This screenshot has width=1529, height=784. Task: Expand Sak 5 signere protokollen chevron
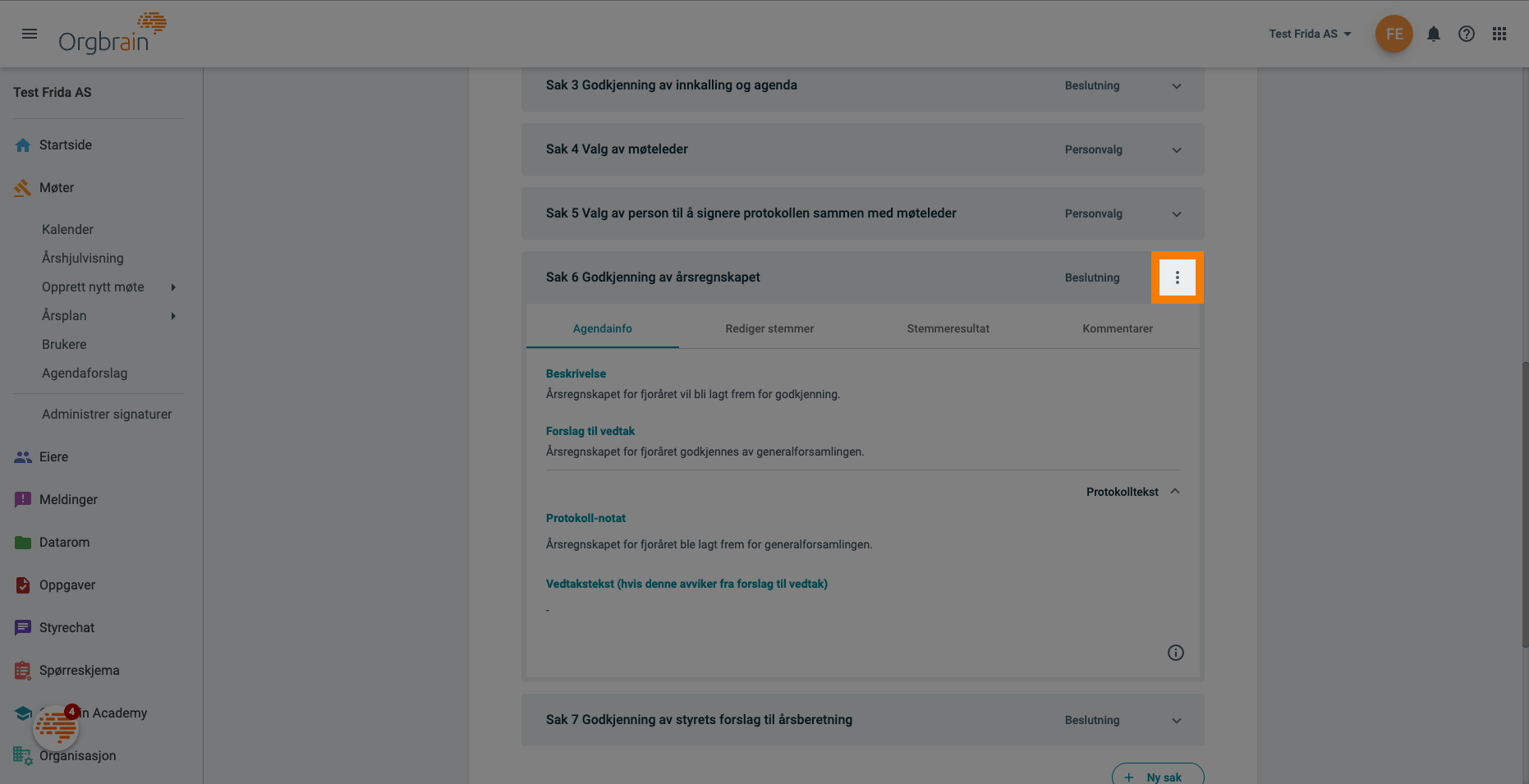[x=1176, y=214]
